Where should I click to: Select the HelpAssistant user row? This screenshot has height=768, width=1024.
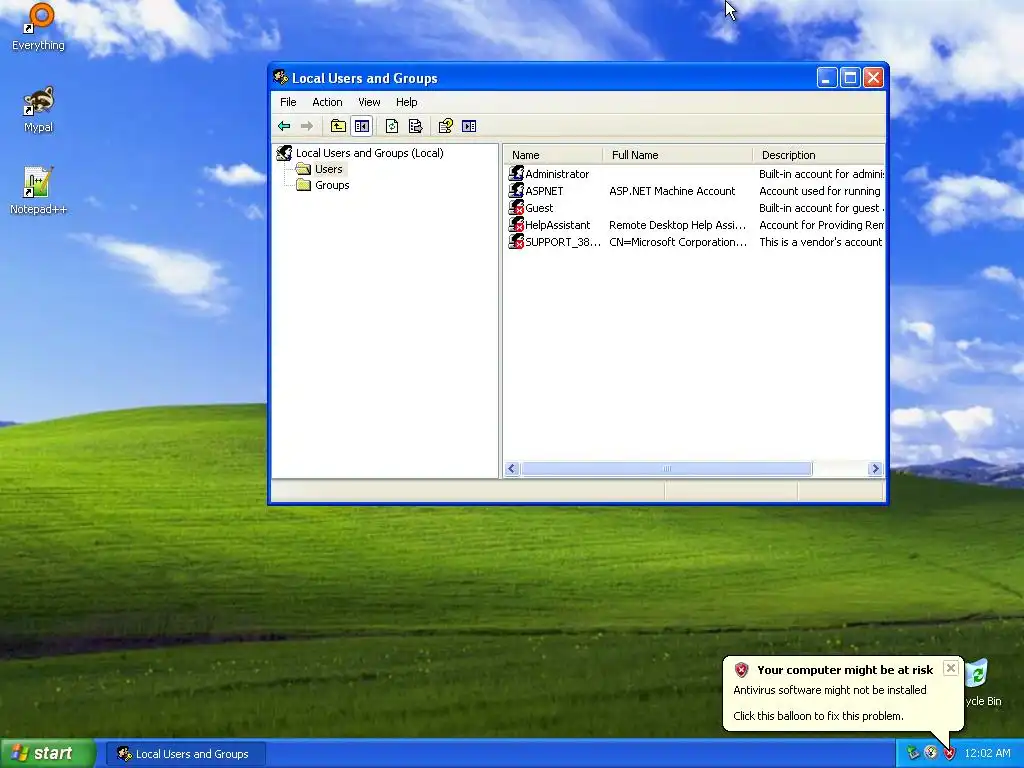click(x=696, y=225)
